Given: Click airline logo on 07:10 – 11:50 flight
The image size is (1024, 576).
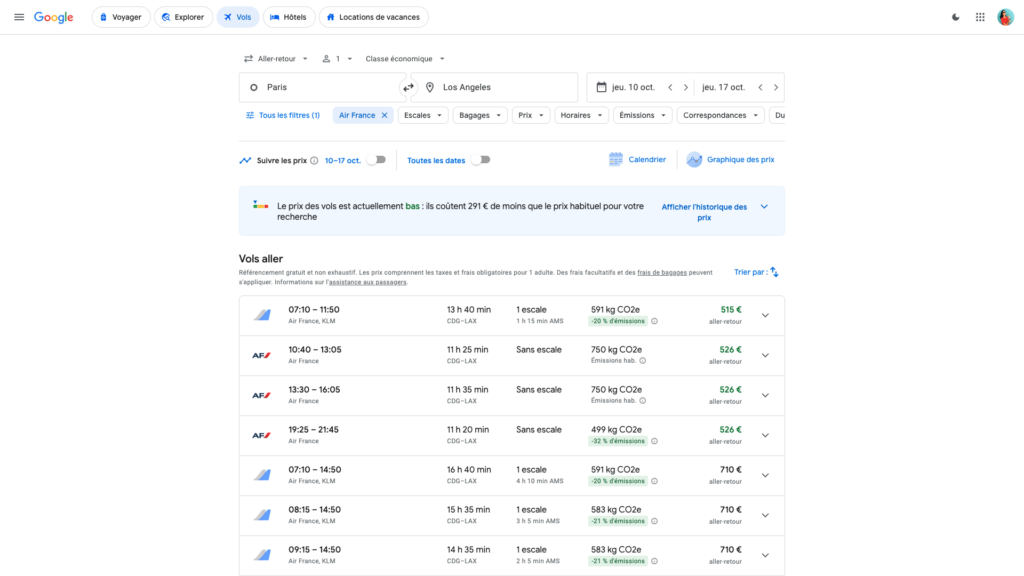Looking at the screenshot, I should [262, 315].
